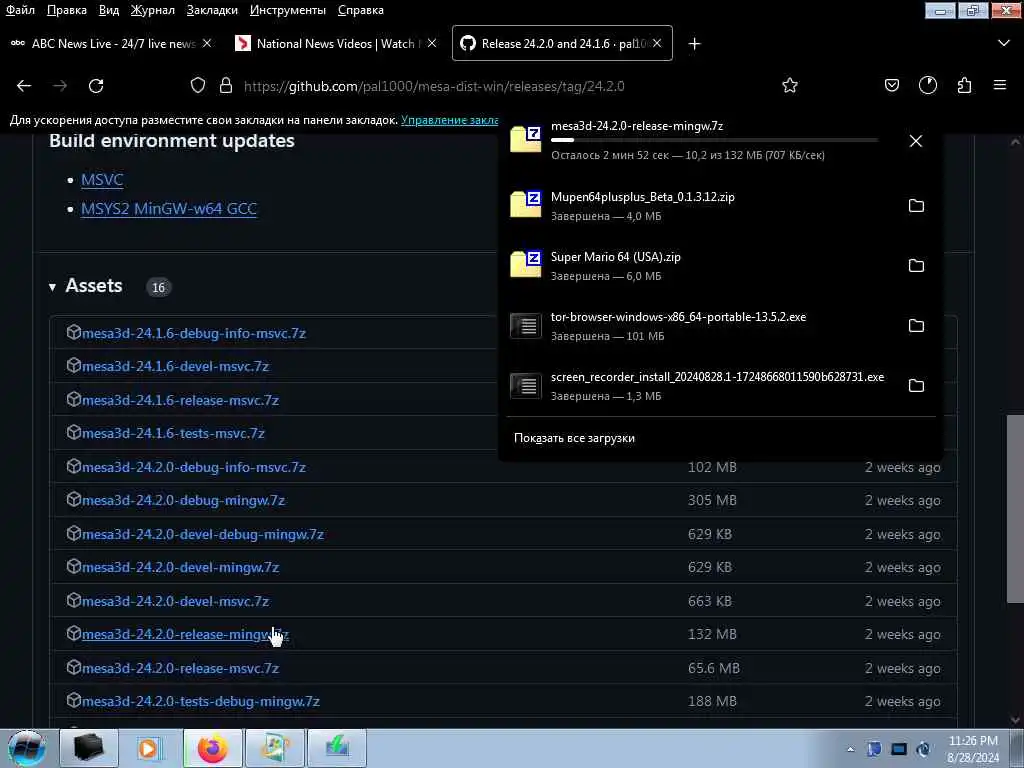Click download progress bar for mesa3d file
Image resolution: width=1024 pixels, height=768 pixels.
tap(714, 140)
